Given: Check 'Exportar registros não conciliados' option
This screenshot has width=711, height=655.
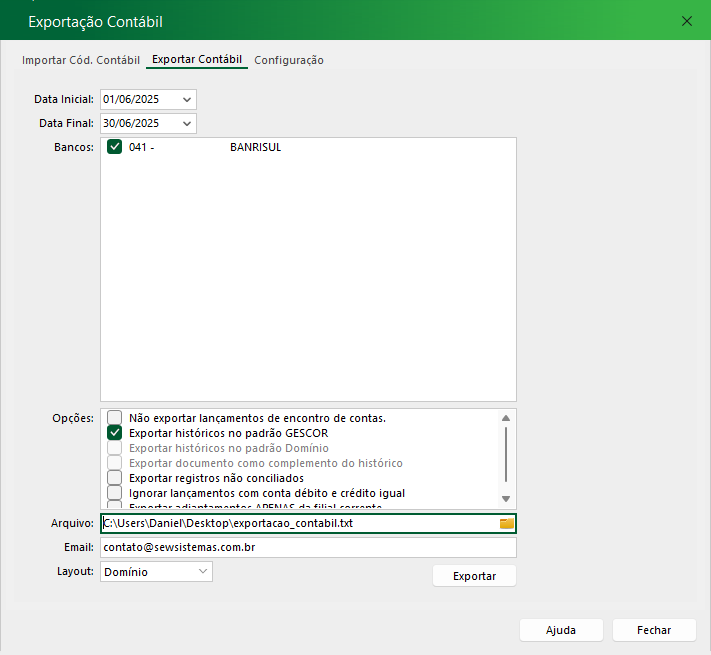Looking at the screenshot, I should pyautogui.click(x=115, y=478).
